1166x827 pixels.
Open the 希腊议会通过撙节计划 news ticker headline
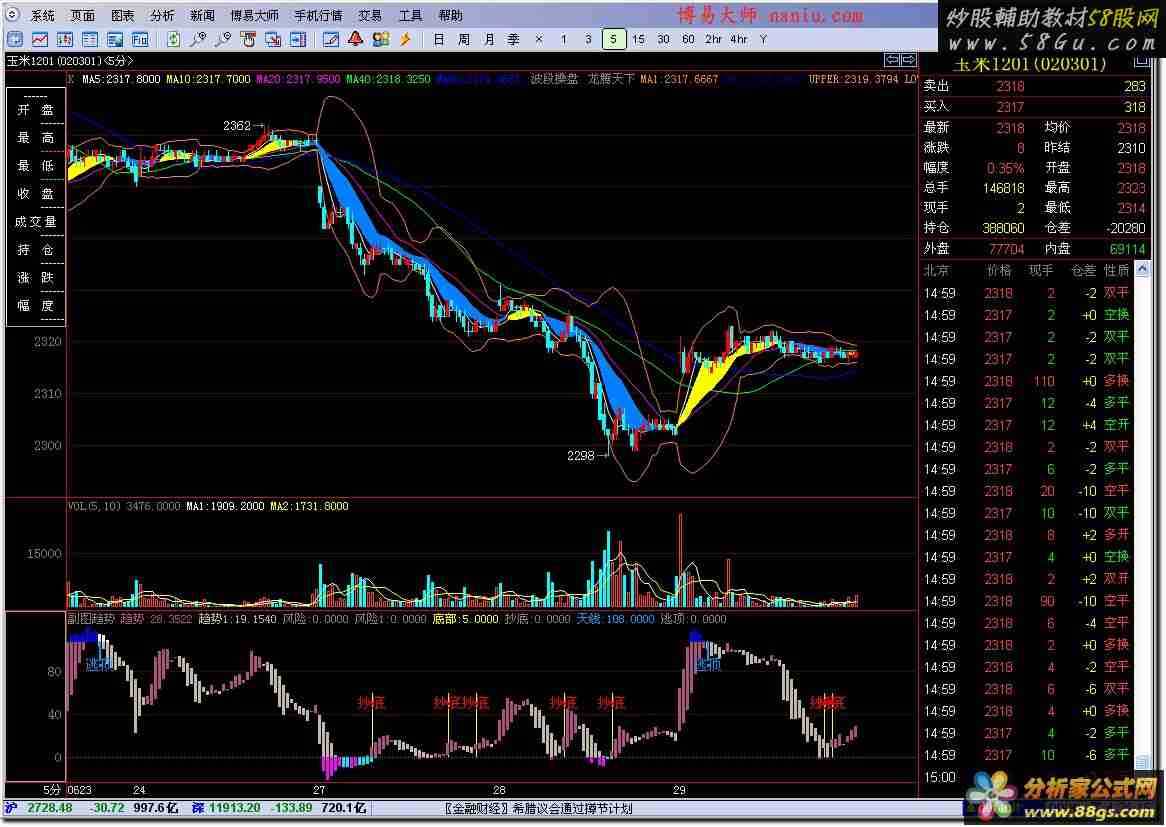pos(573,808)
